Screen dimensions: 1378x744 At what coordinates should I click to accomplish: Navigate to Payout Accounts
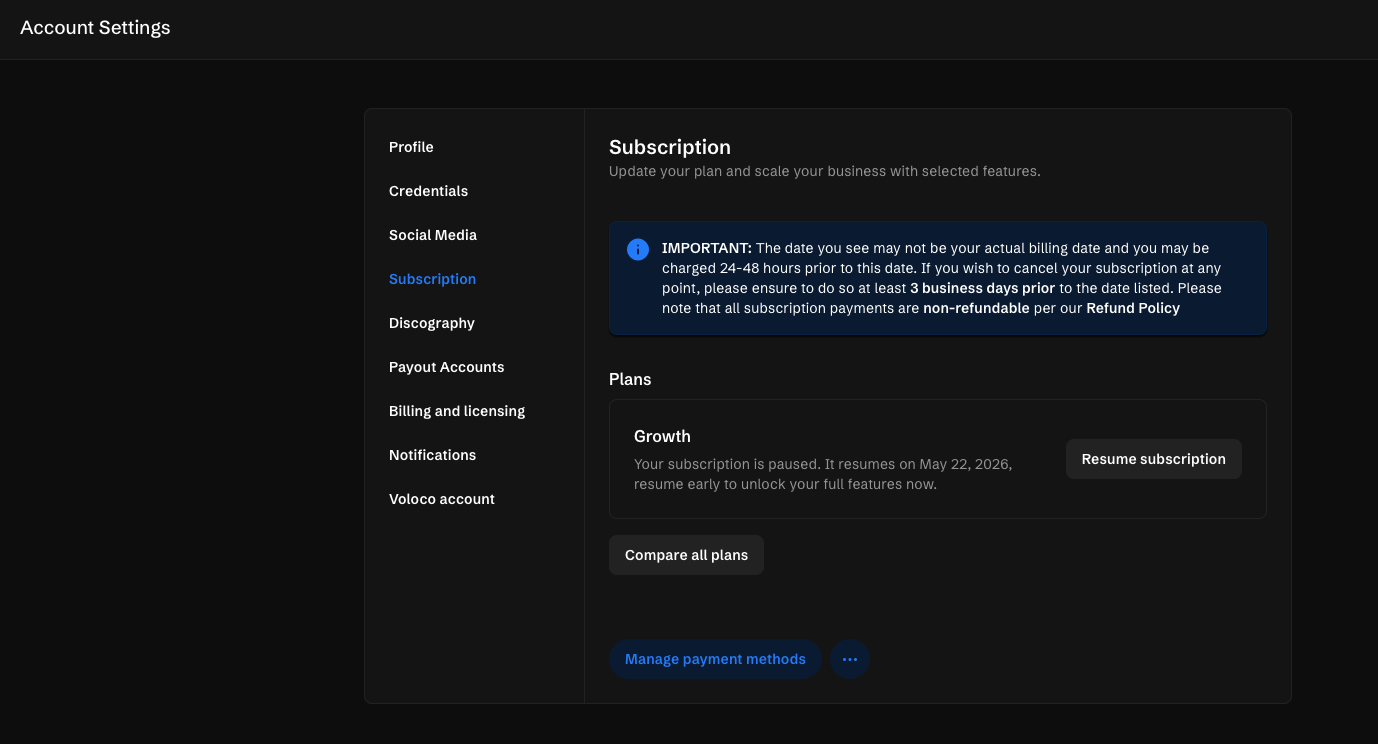(x=446, y=367)
